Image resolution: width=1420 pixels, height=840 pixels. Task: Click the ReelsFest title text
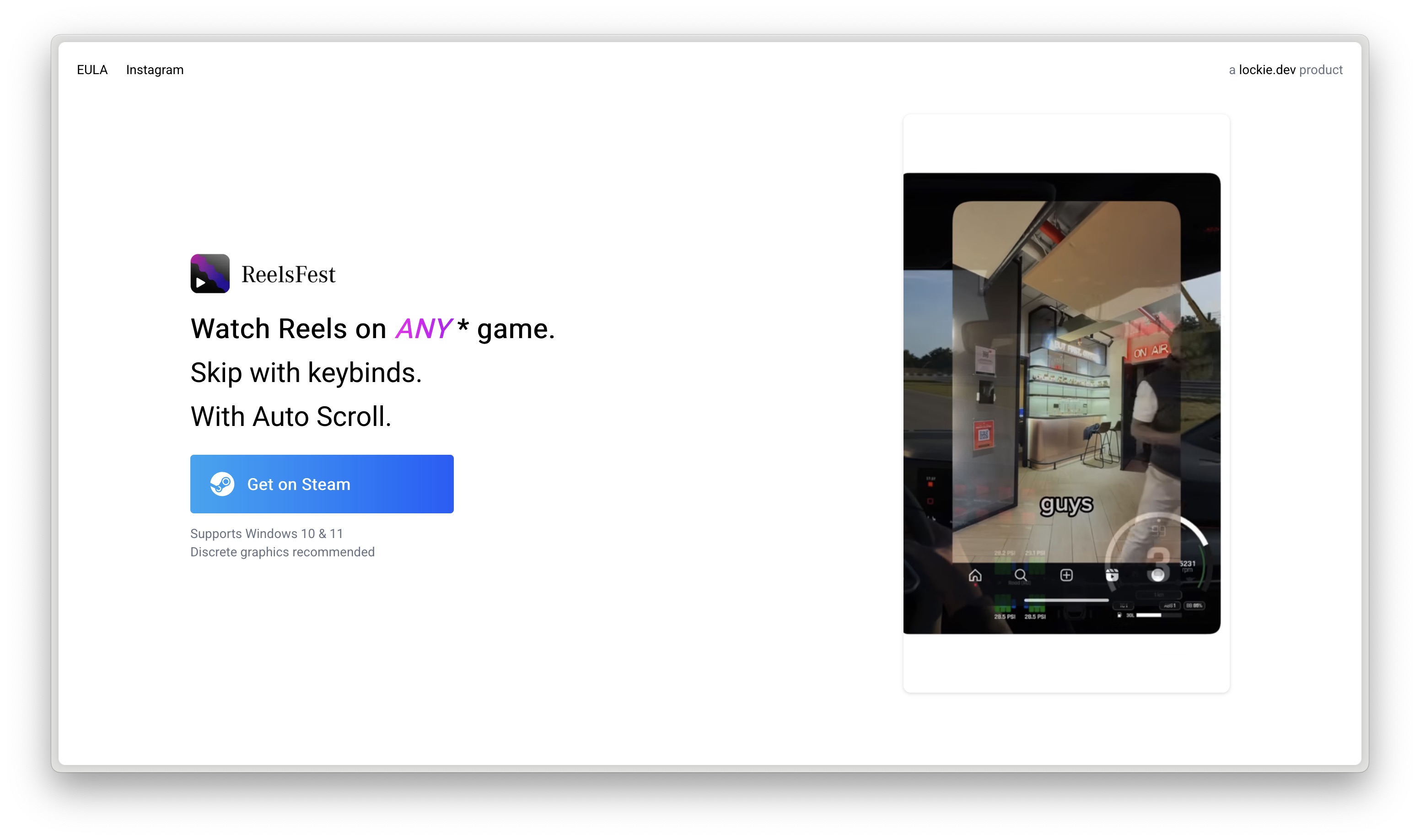tap(289, 275)
